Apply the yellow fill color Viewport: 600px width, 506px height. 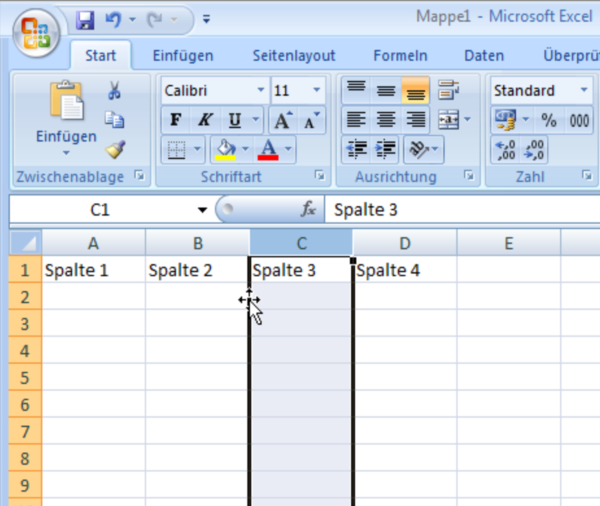click(226, 150)
